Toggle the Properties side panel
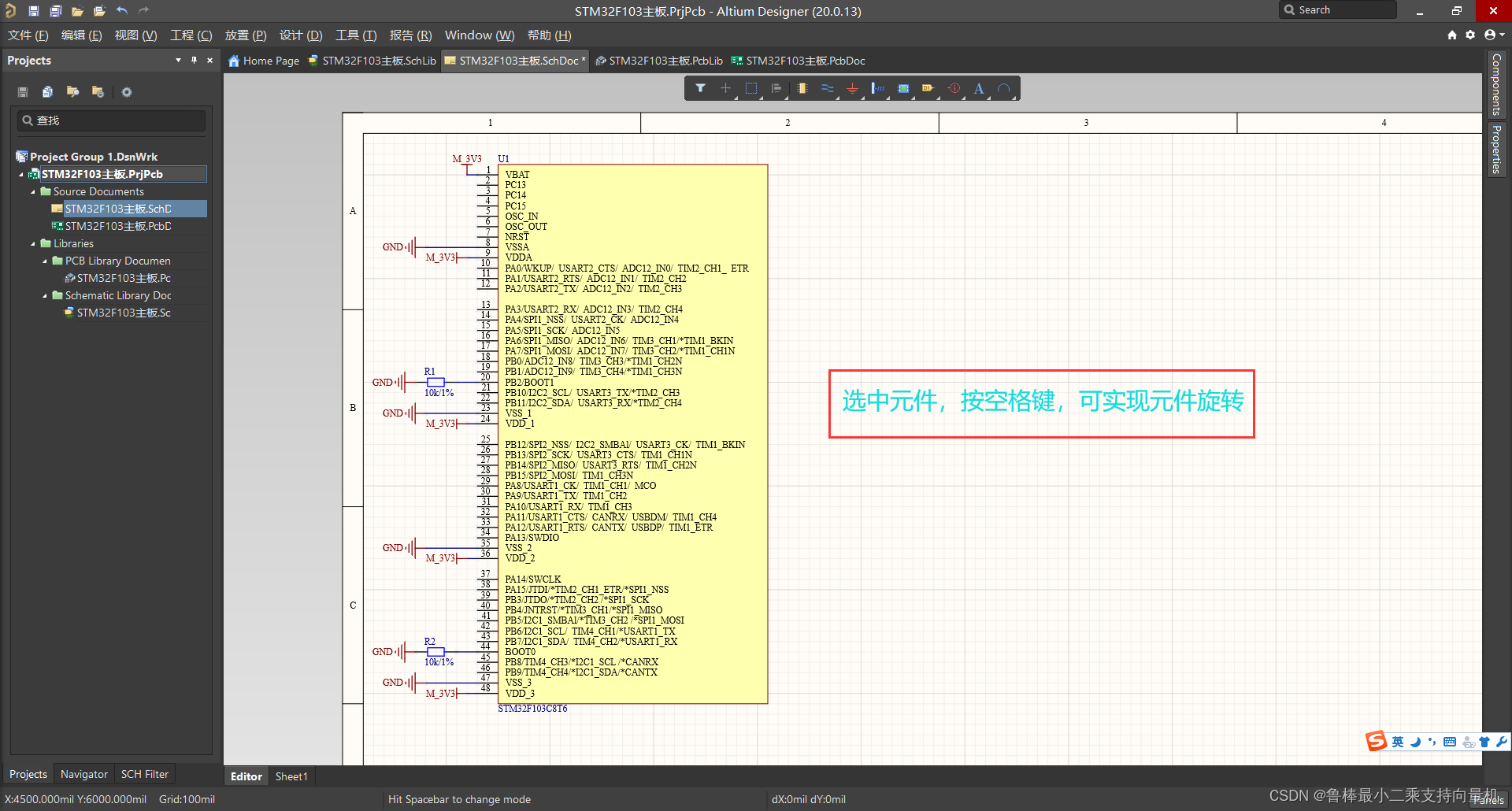1512x811 pixels. tap(1496, 150)
